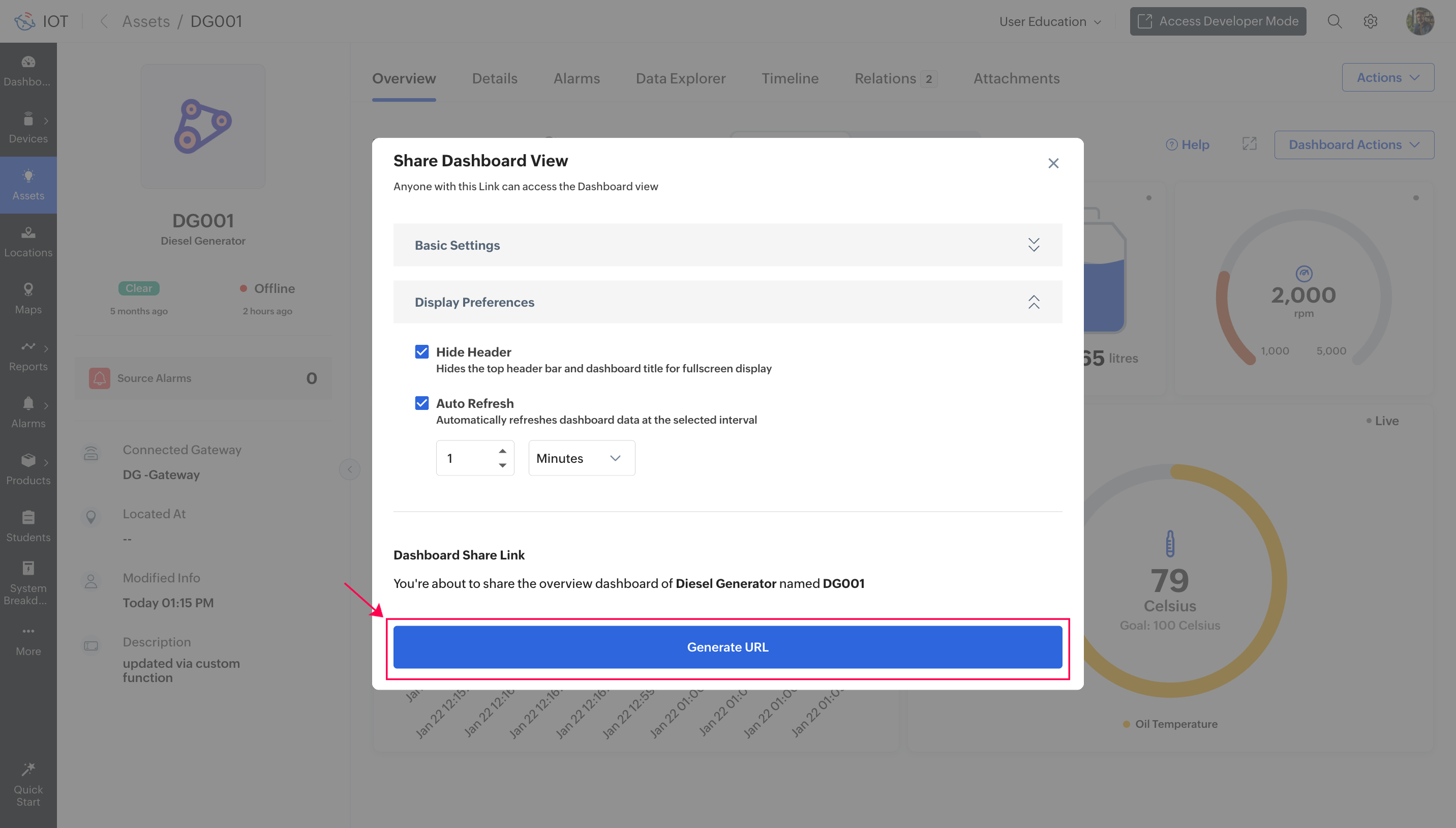Go to Reports in the sidebar

click(x=28, y=355)
